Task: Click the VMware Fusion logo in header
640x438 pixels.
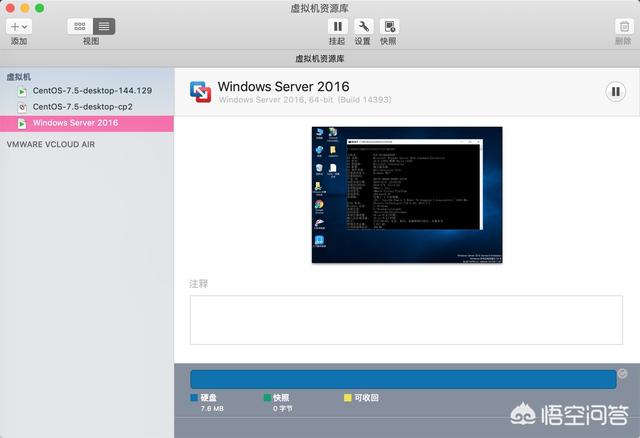Action: tap(200, 92)
